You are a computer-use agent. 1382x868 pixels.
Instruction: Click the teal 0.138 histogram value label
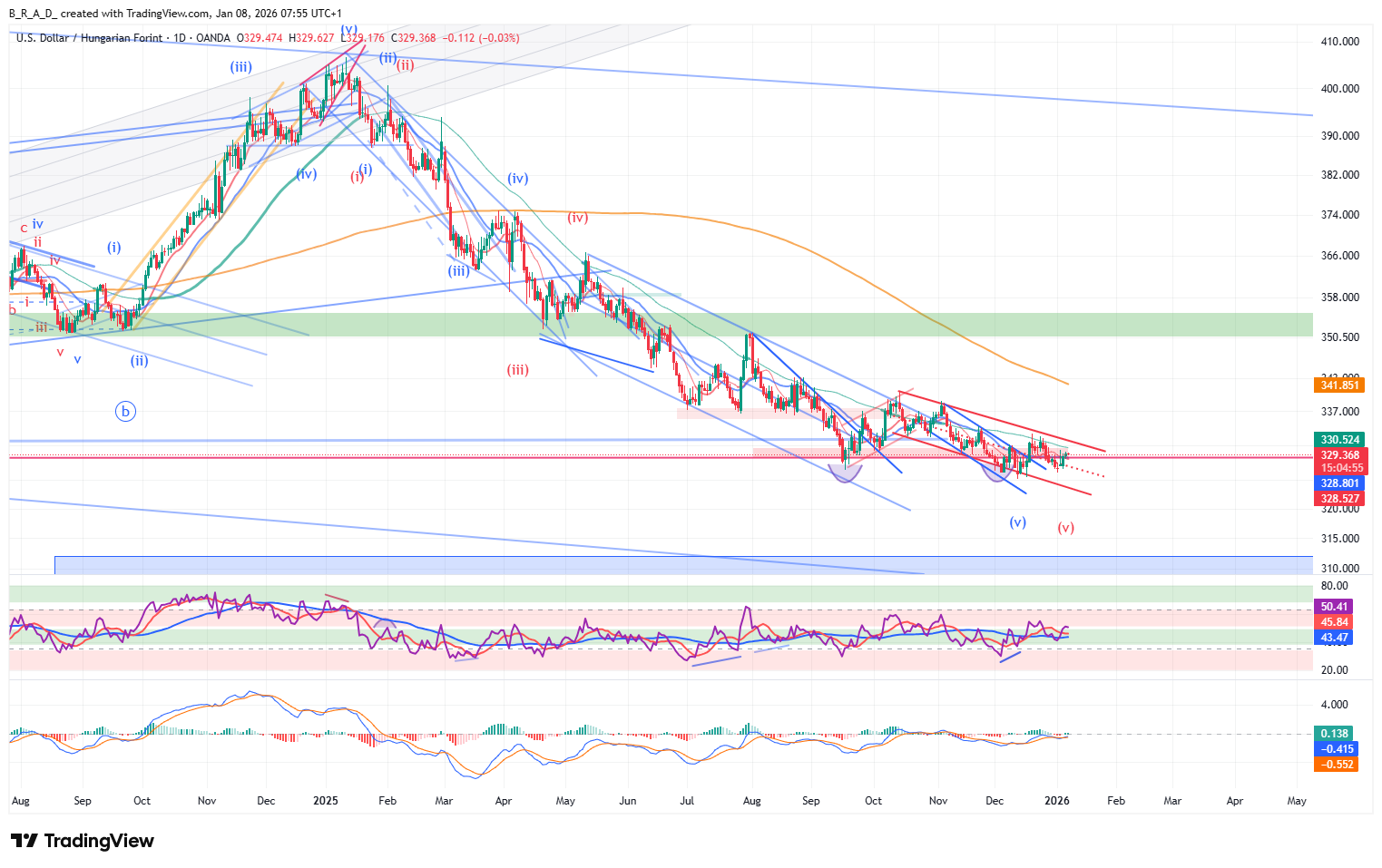click(x=1334, y=734)
